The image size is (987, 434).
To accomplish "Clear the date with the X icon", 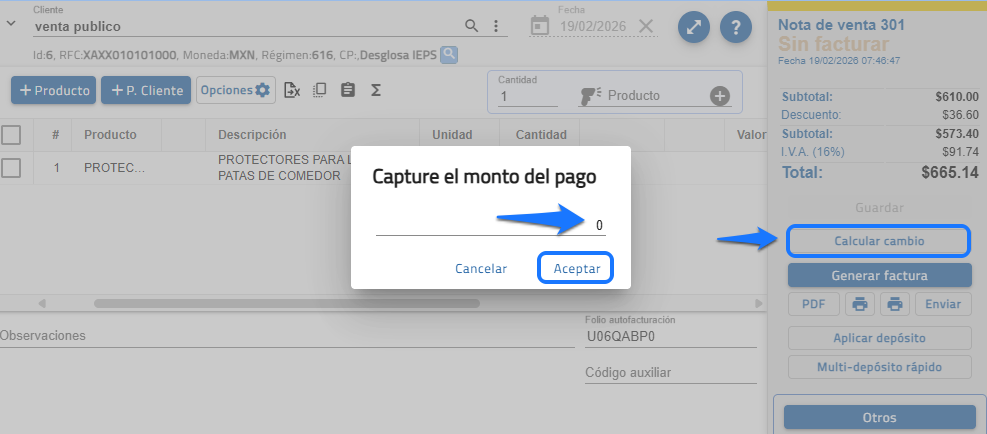I will click(x=646, y=26).
